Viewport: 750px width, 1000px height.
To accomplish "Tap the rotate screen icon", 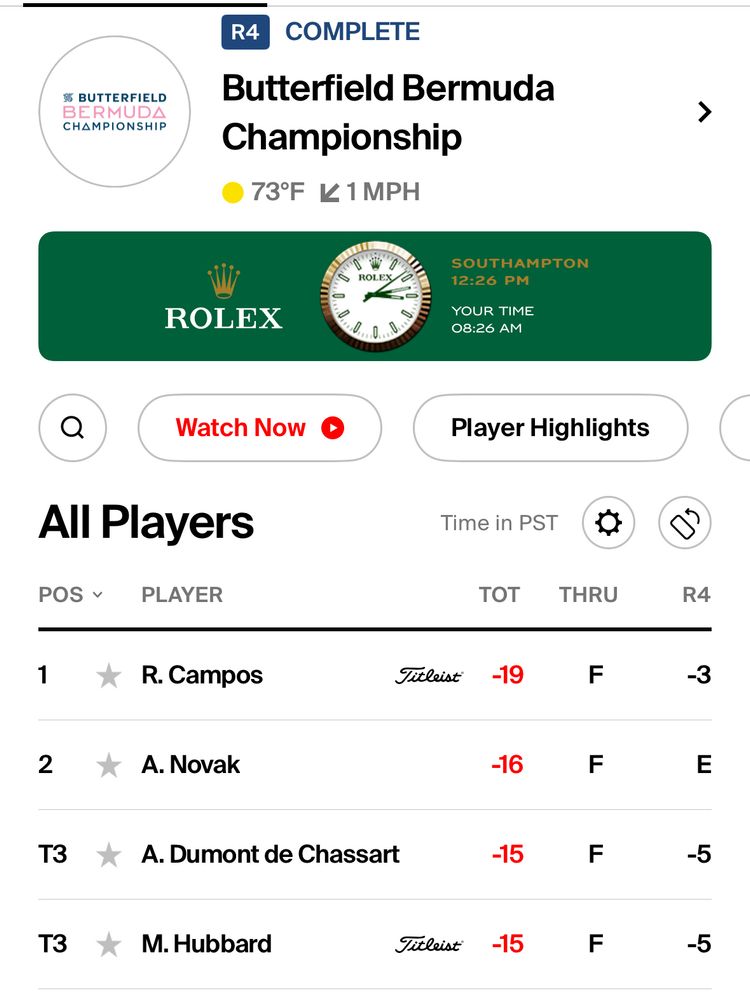I will click(684, 523).
